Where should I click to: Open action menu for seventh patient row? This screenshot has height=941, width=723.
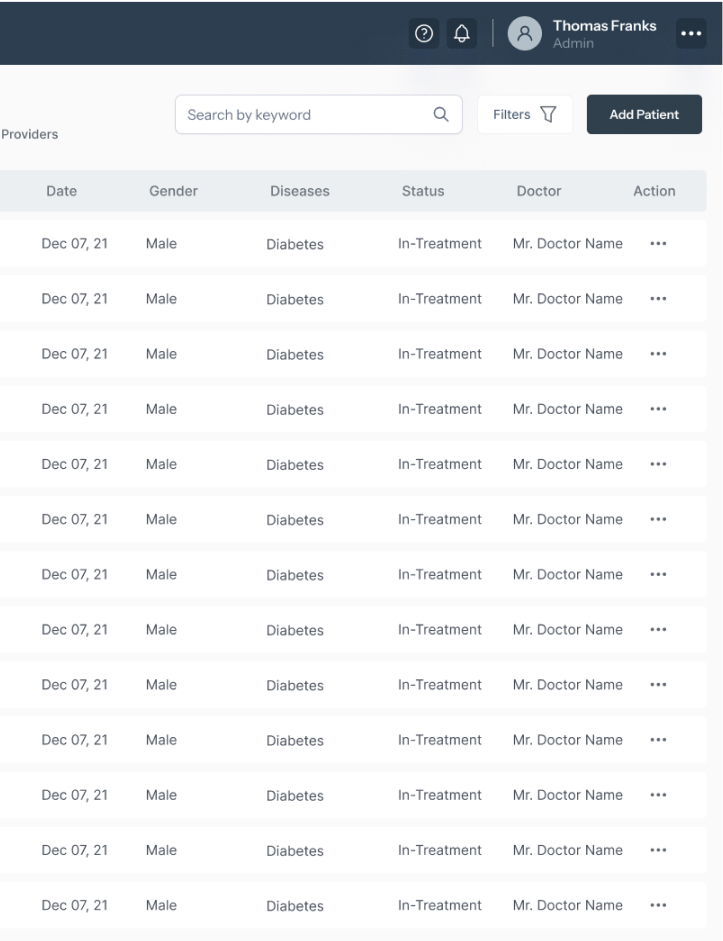[658, 574]
